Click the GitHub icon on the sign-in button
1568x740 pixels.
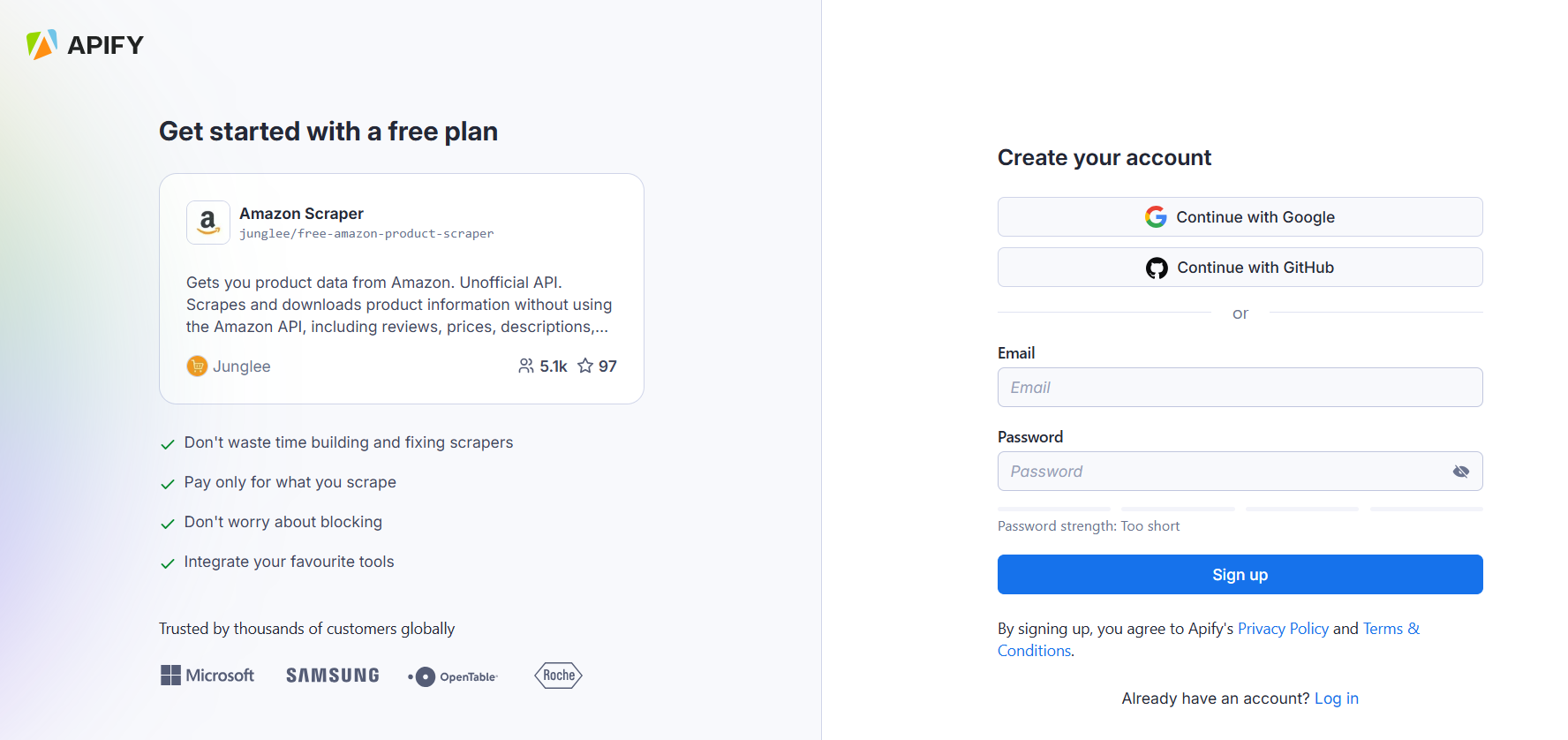click(x=1157, y=268)
